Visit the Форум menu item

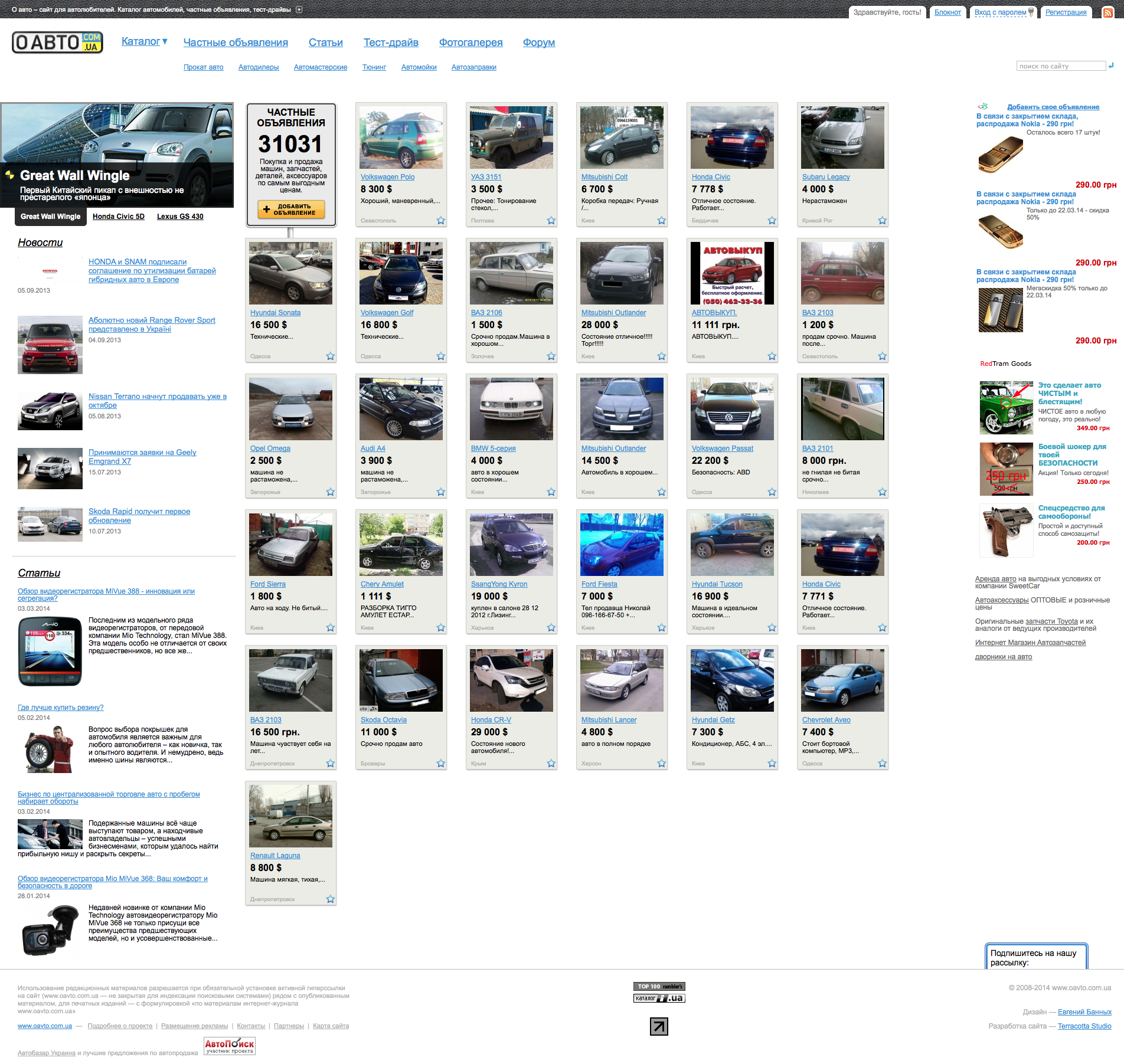pos(539,42)
